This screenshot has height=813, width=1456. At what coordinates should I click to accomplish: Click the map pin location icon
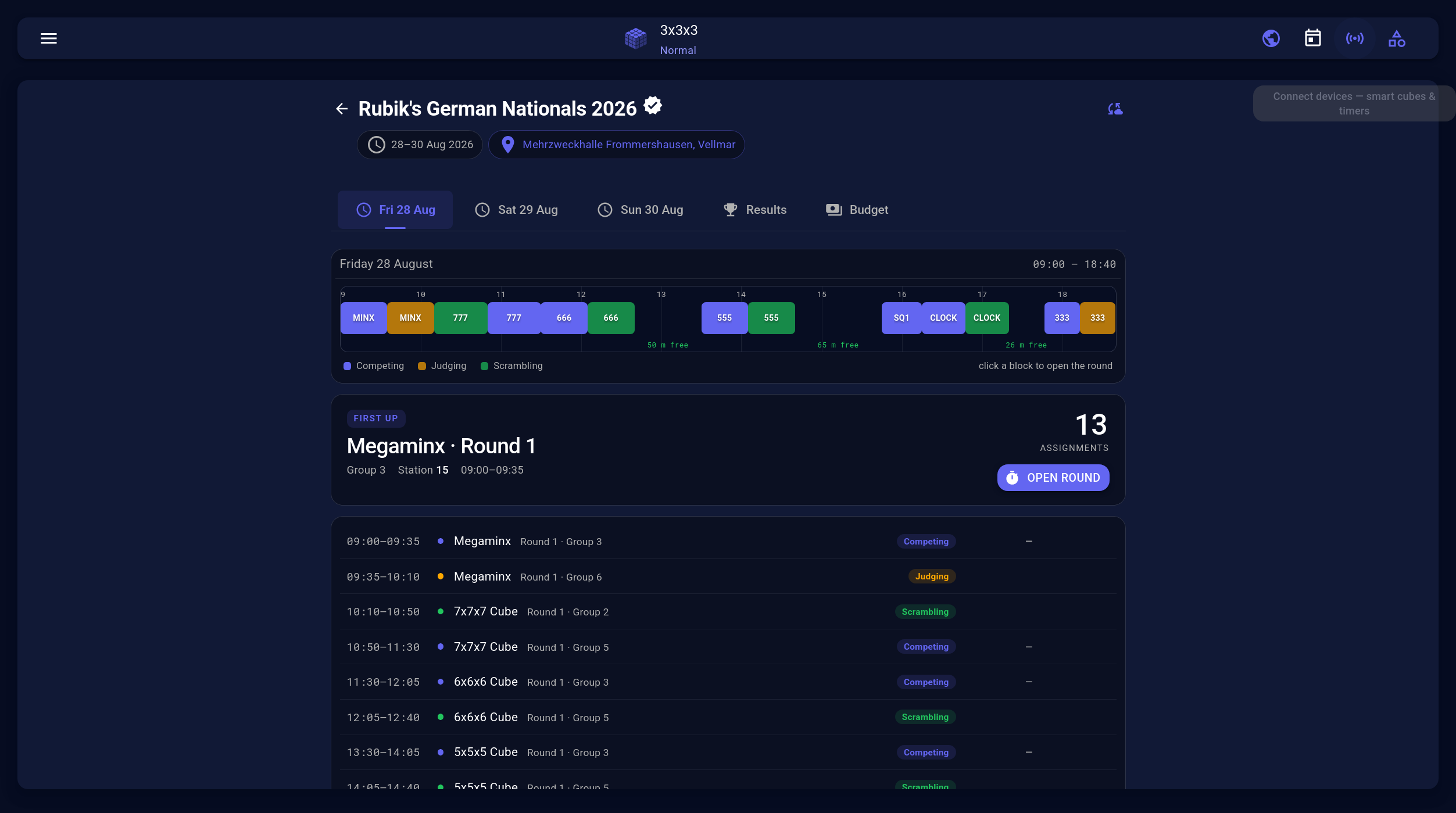(507, 145)
